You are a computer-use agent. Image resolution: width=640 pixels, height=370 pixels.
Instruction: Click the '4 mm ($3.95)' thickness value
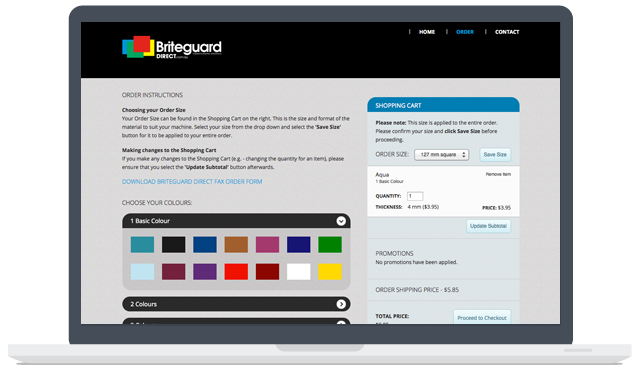(423, 207)
